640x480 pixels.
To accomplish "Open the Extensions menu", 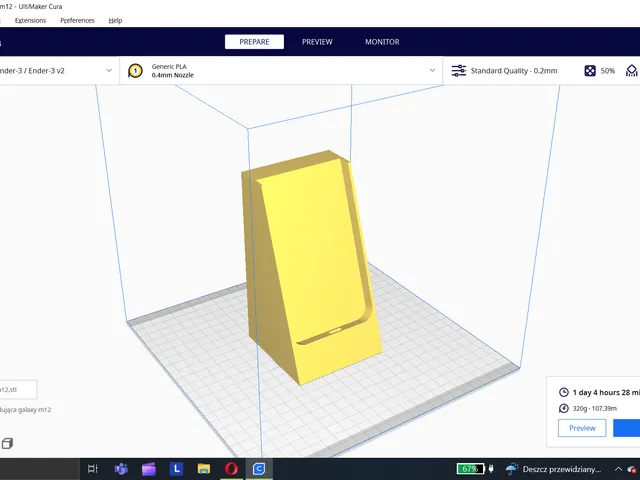I will pyautogui.click(x=30, y=20).
